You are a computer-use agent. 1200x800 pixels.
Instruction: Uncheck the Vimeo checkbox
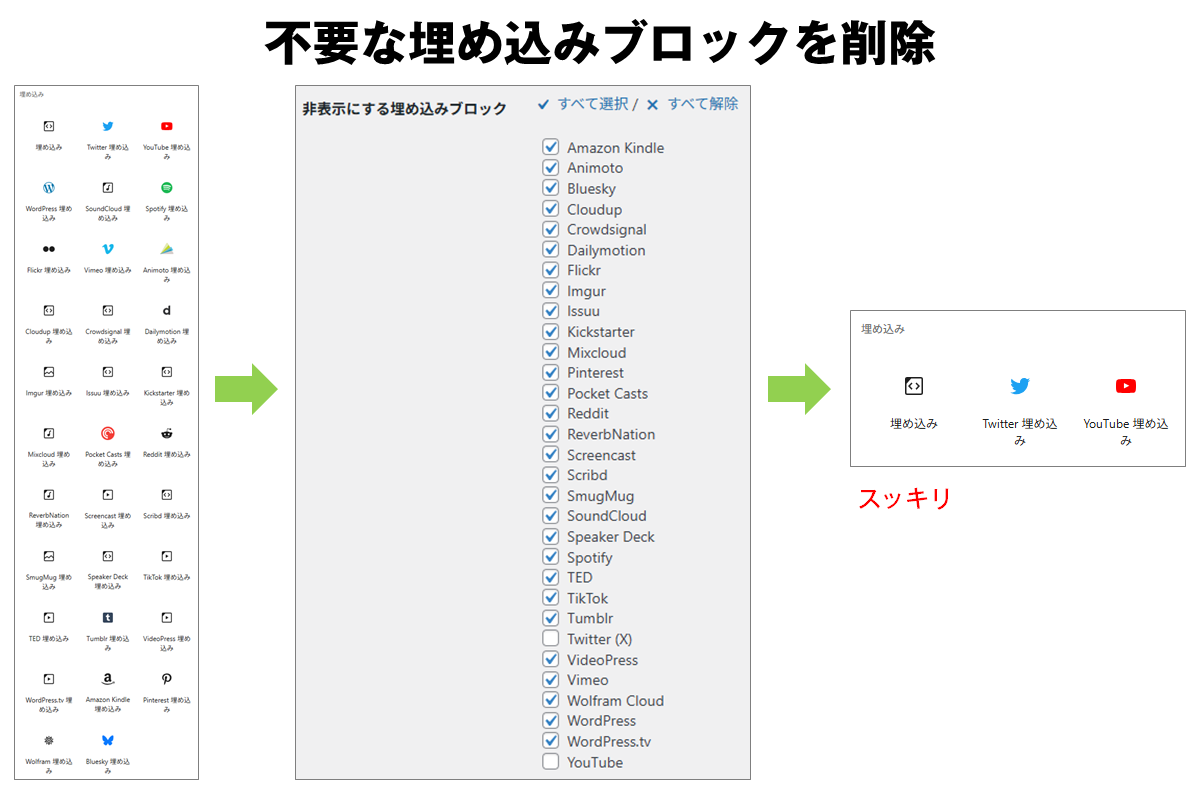(x=551, y=680)
